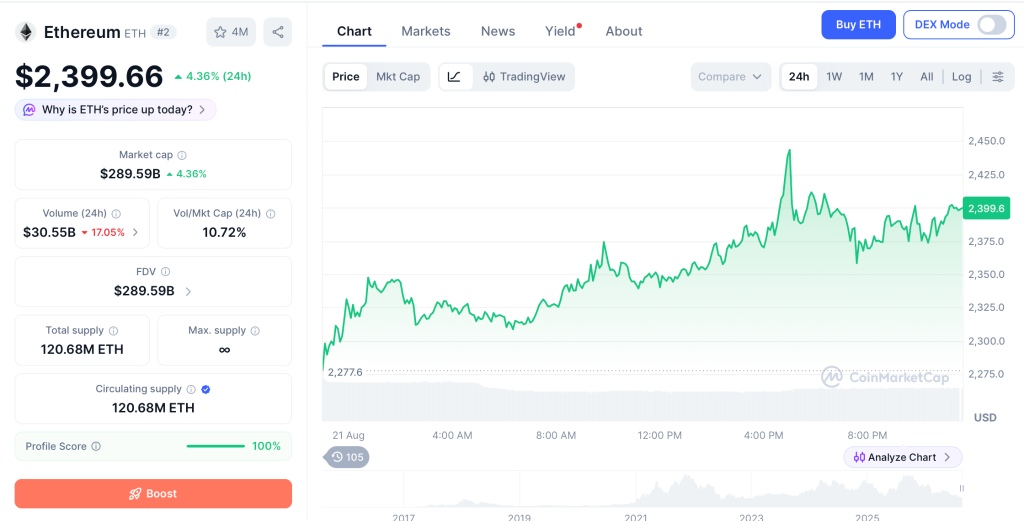This screenshot has width=1024, height=521.
Task: Open Max. supply info icon
Action: point(255,331)
